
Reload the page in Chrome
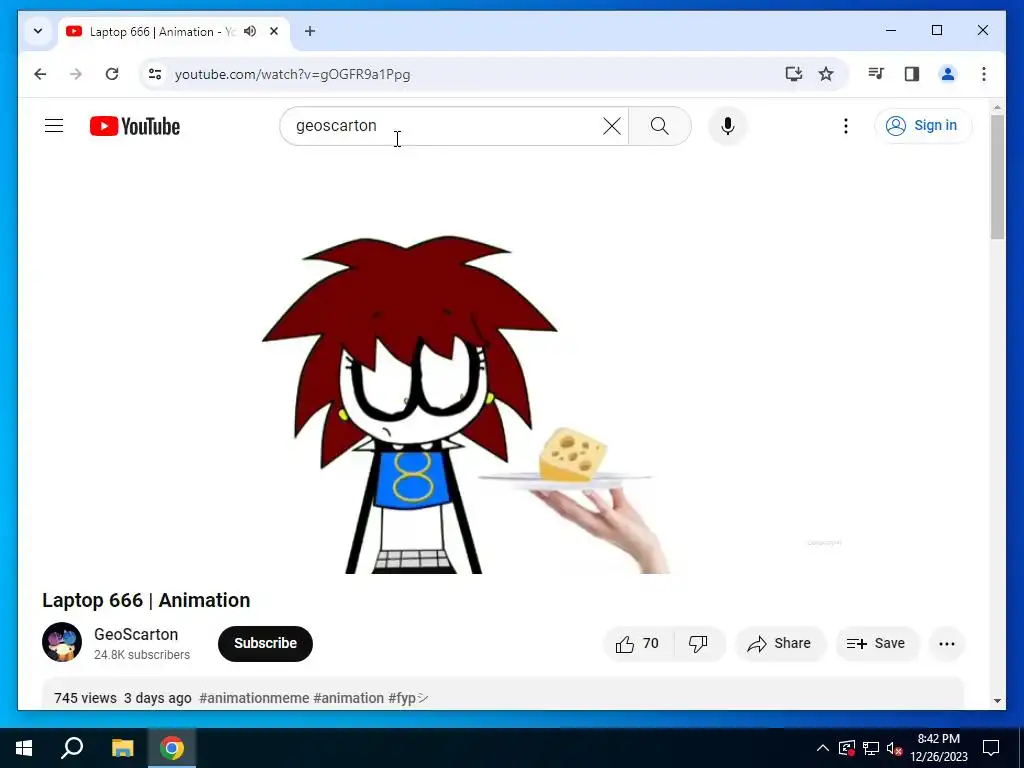(x=112, y=74)
